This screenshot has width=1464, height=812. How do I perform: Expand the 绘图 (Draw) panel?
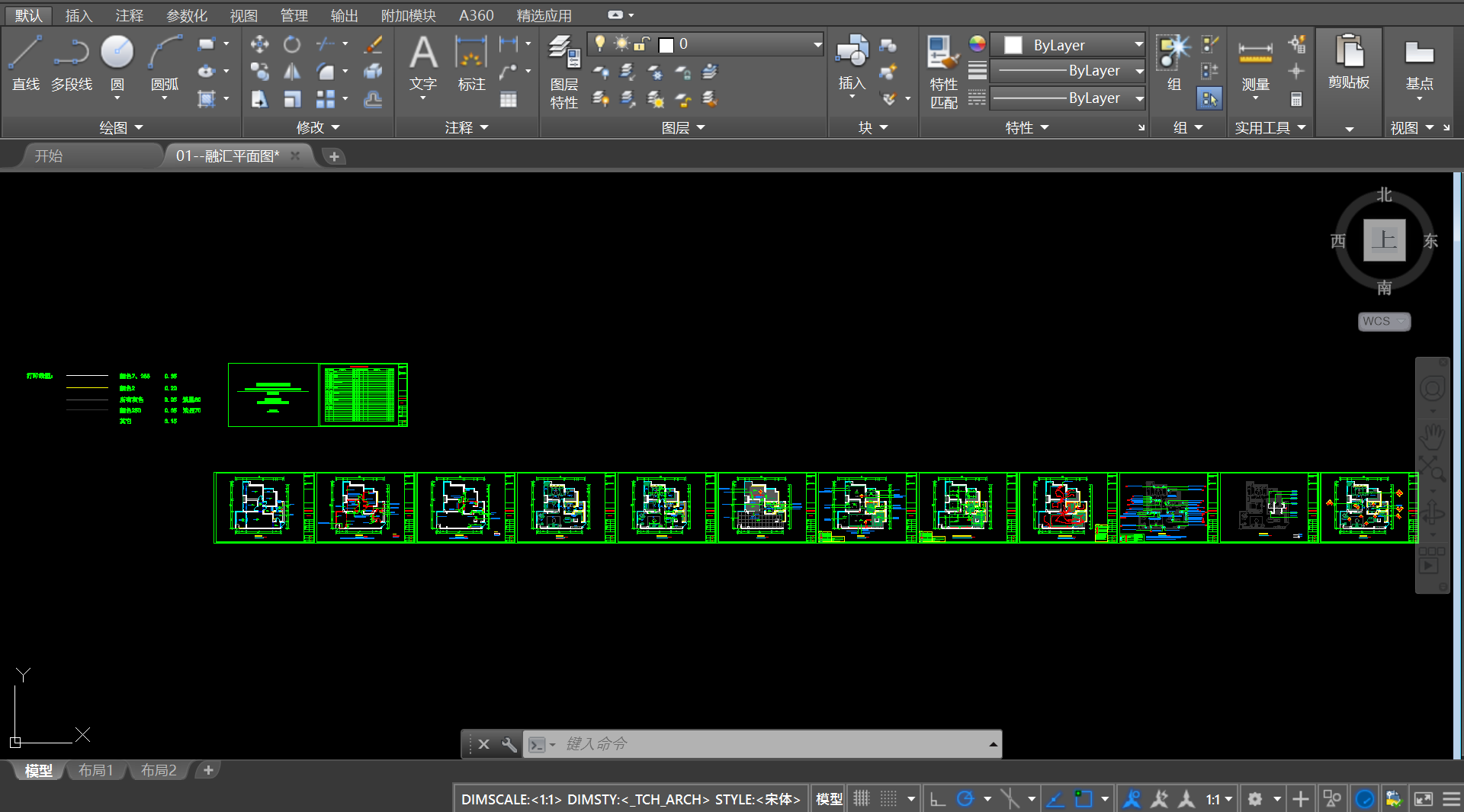coord(122,127)
